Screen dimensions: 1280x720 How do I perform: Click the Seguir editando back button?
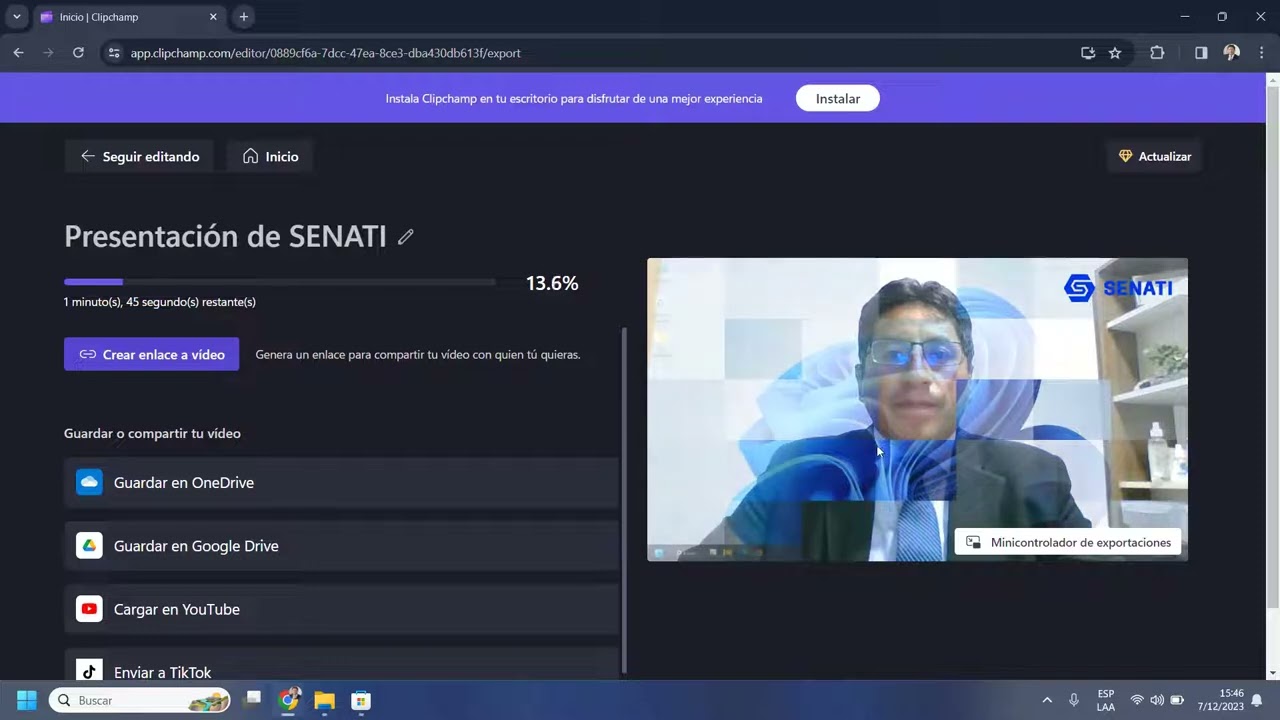click(x=139, y=157)
